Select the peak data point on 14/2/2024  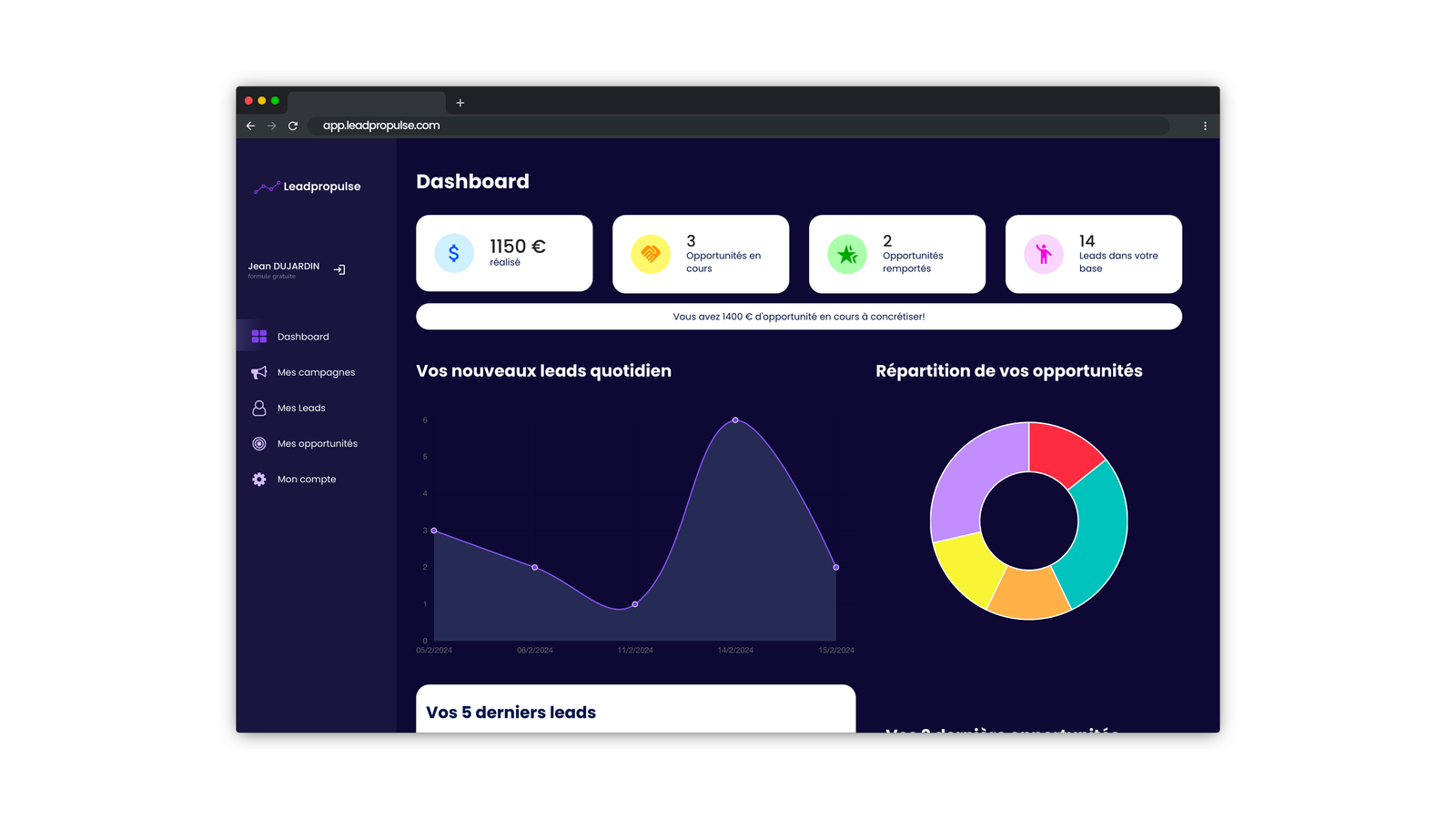pyautogui.click(x=735, y=420)
